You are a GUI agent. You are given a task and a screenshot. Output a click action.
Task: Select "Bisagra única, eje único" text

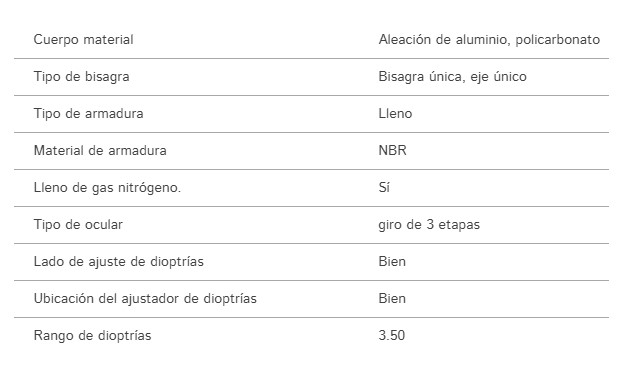click(x=452, y=77)
